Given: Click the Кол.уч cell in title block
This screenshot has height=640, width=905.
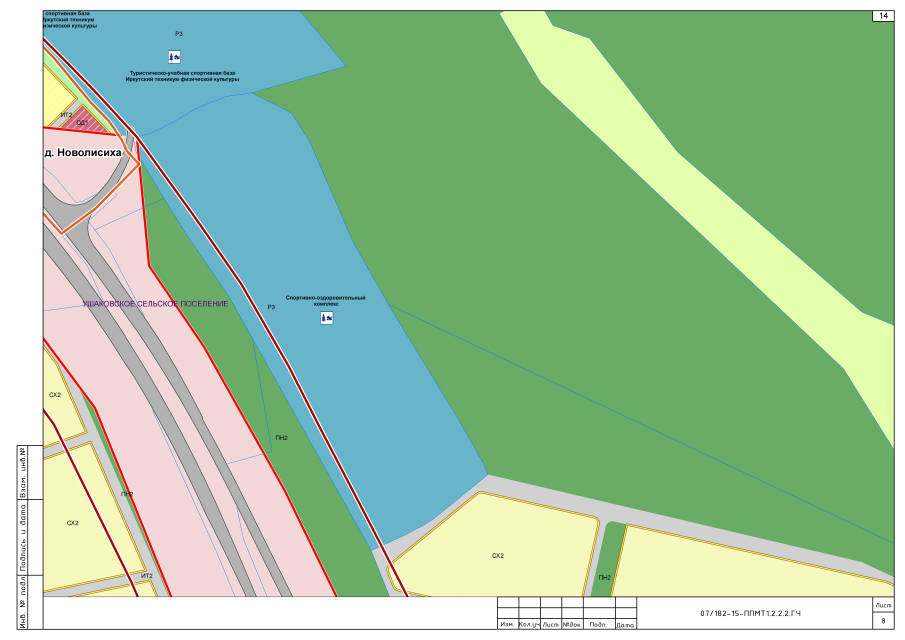Looking at the screenshot, I should tap(530, 625).
